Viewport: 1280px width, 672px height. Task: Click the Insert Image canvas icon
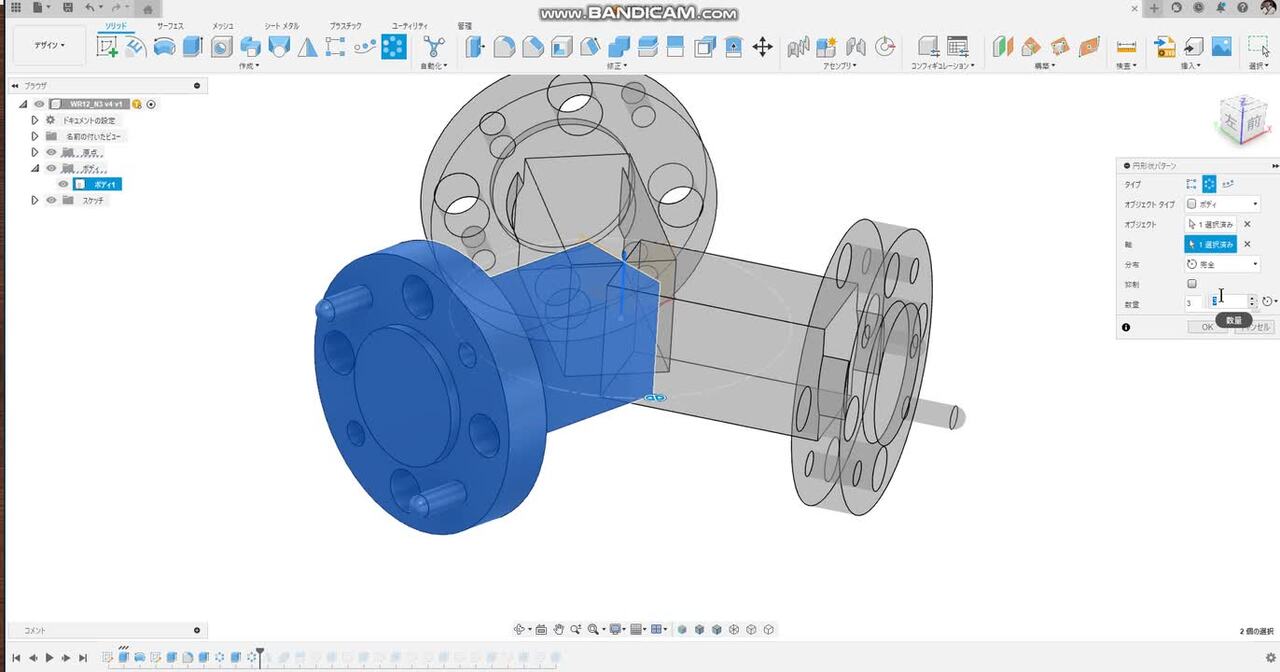[x=1221, y=46]
